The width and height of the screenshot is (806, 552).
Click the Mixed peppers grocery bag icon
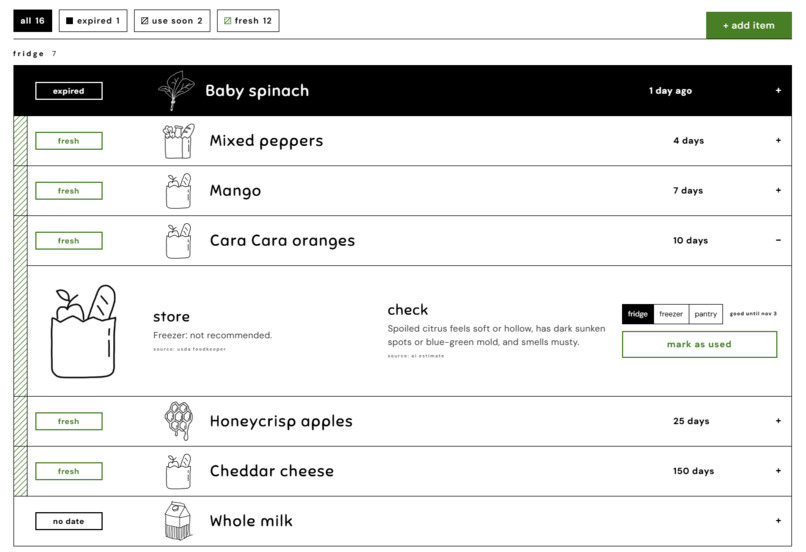click(x=178, y=141)
